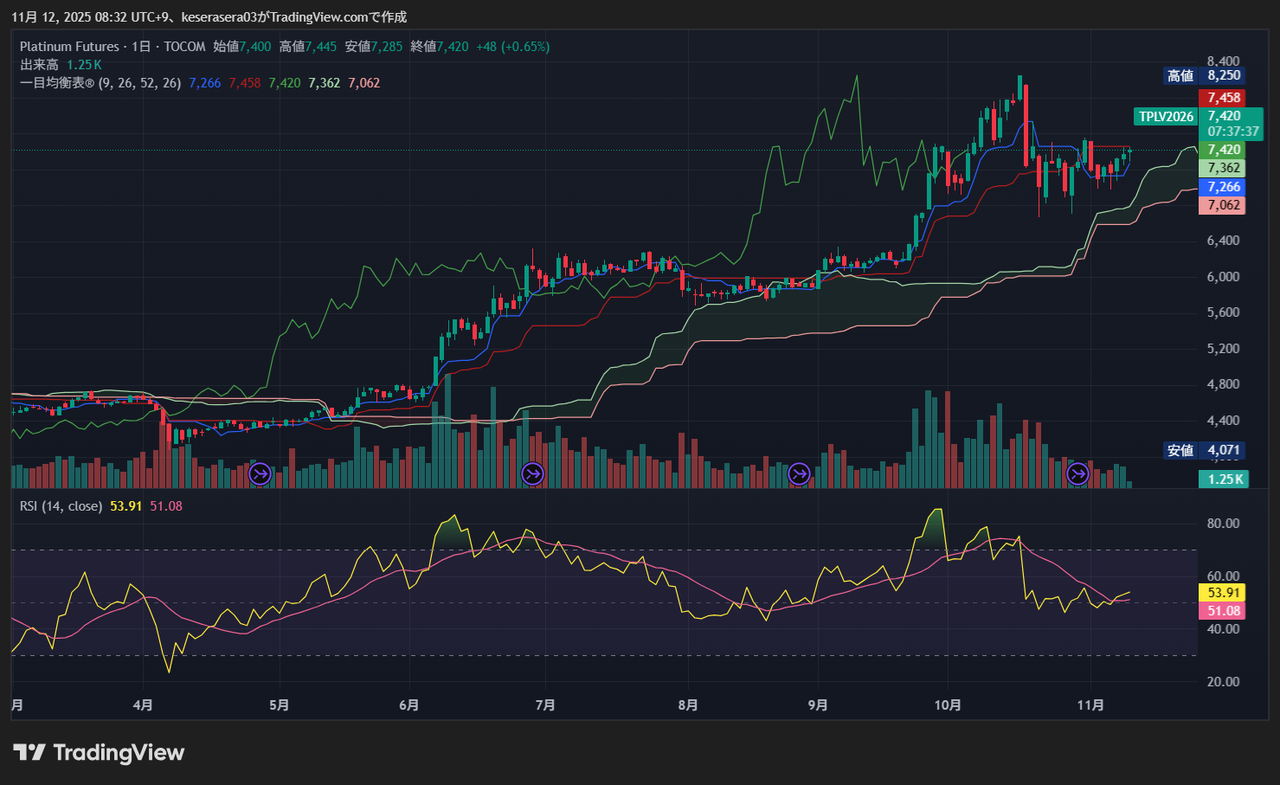Click the 安値 4,071 low price label
Viewport: 1280px width, 785px height.
tap(1204, 450)
